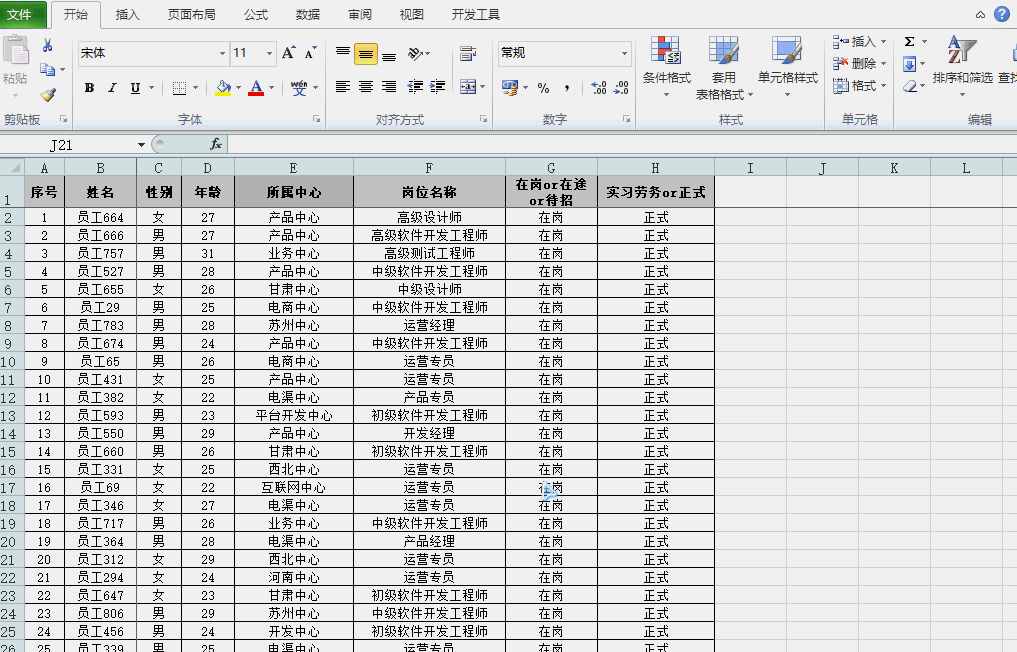Switch to 公式 tab
The height and width of the screenshot is (652, 1017).
(x=256, y=14)
